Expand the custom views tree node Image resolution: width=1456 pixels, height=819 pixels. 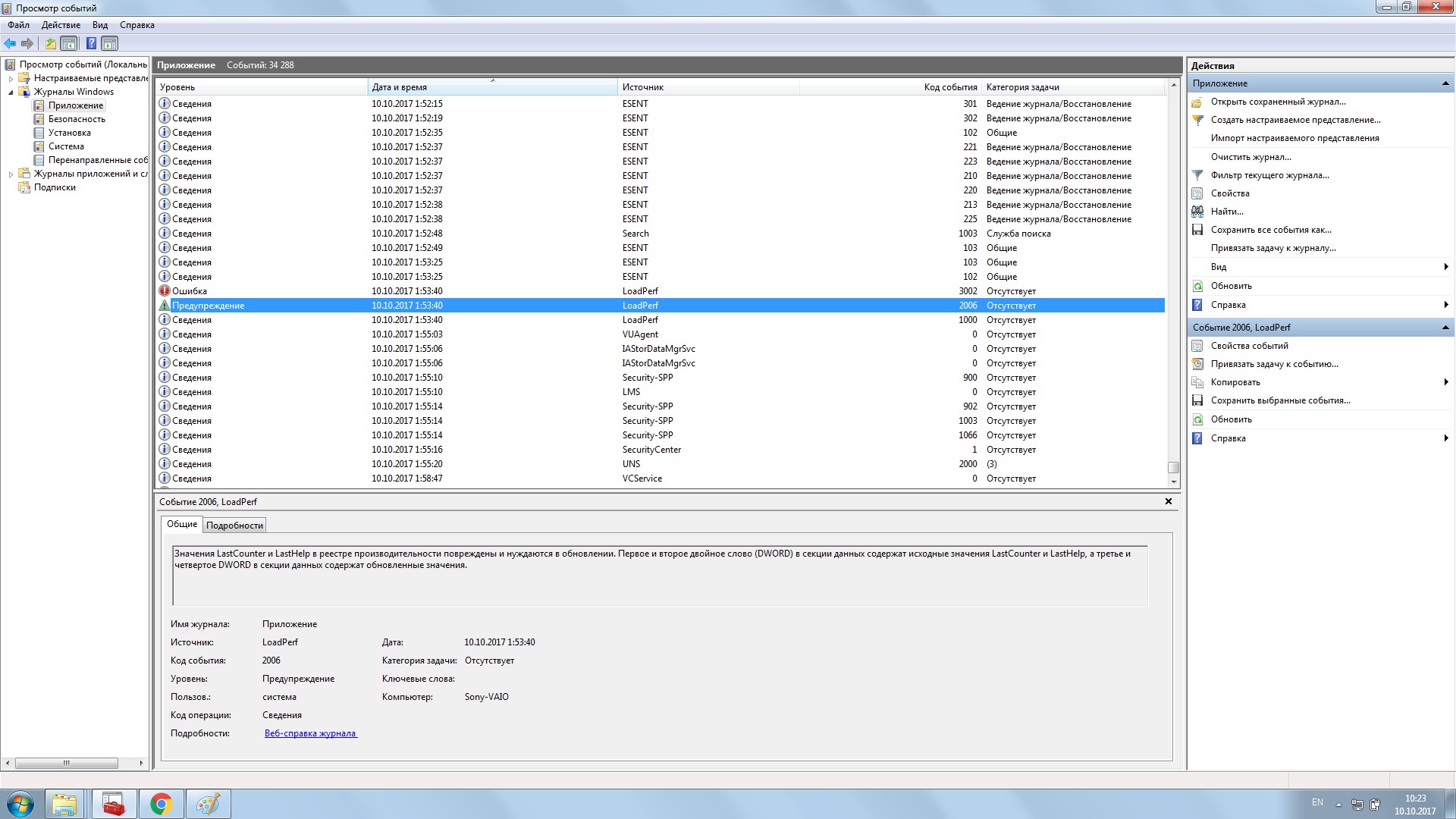click(11, 78)
